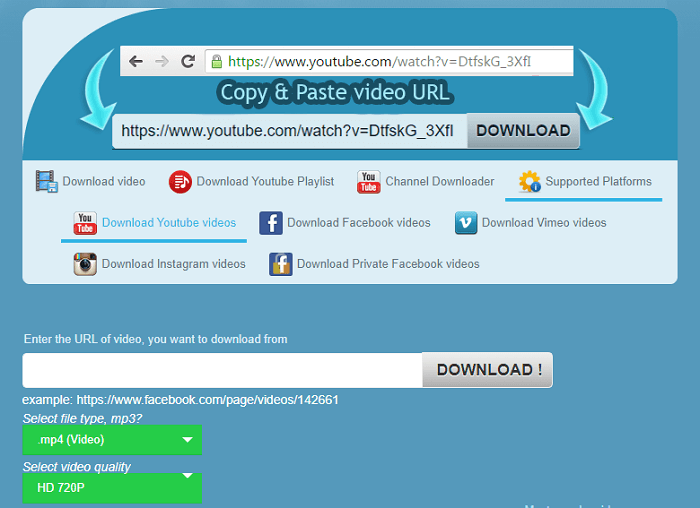The width and height of the screenshot is (700, 508).
Task: Open the Supported Platforms tab
Action: tap(598, 182)
